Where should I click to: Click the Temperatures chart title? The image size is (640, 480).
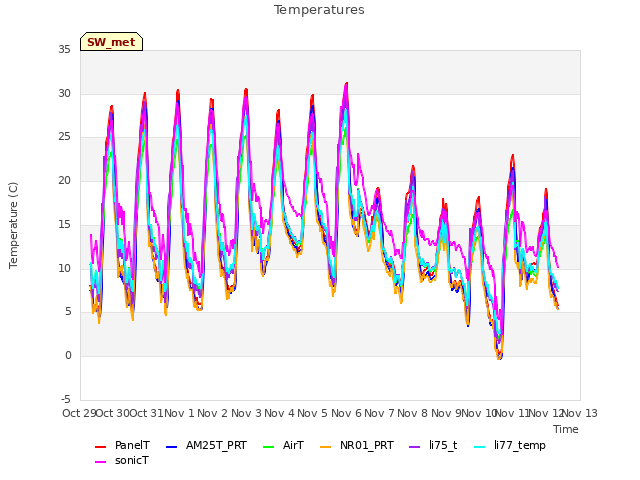[x=319, y=10]
